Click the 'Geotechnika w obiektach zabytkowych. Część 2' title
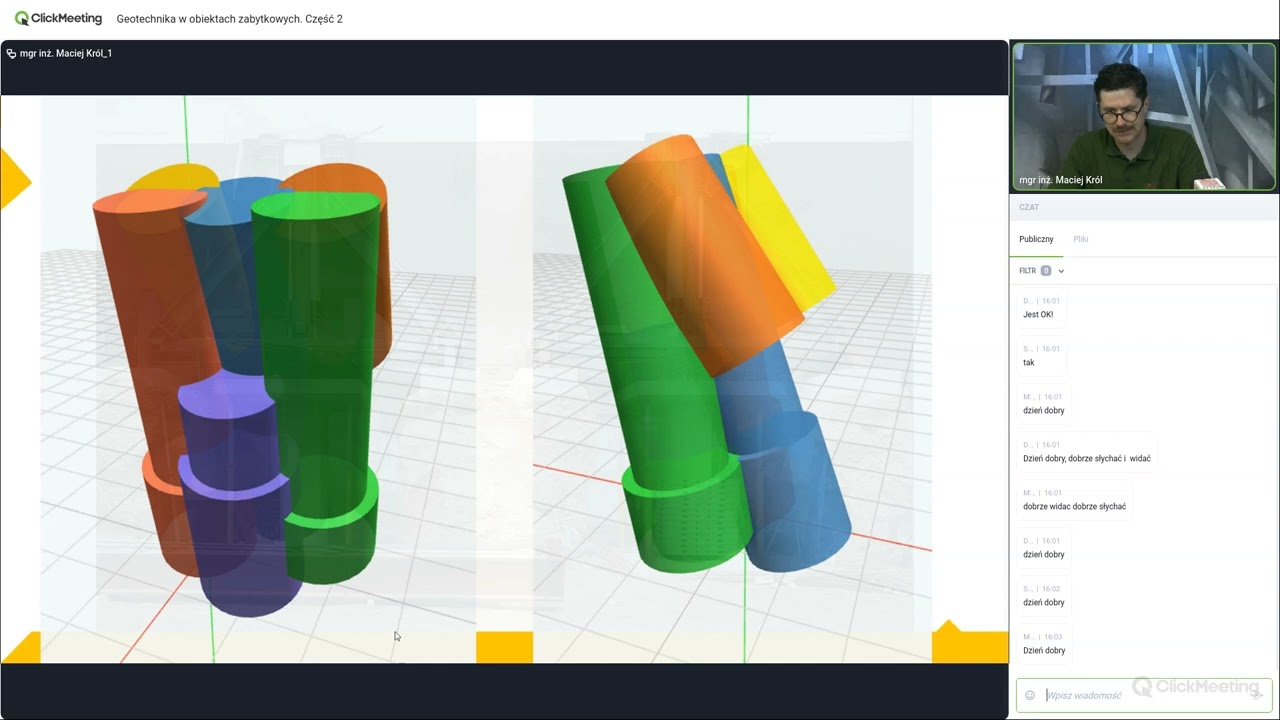Image resolution: width=1280 pixels, height=720 pixels. coord(230,19)
